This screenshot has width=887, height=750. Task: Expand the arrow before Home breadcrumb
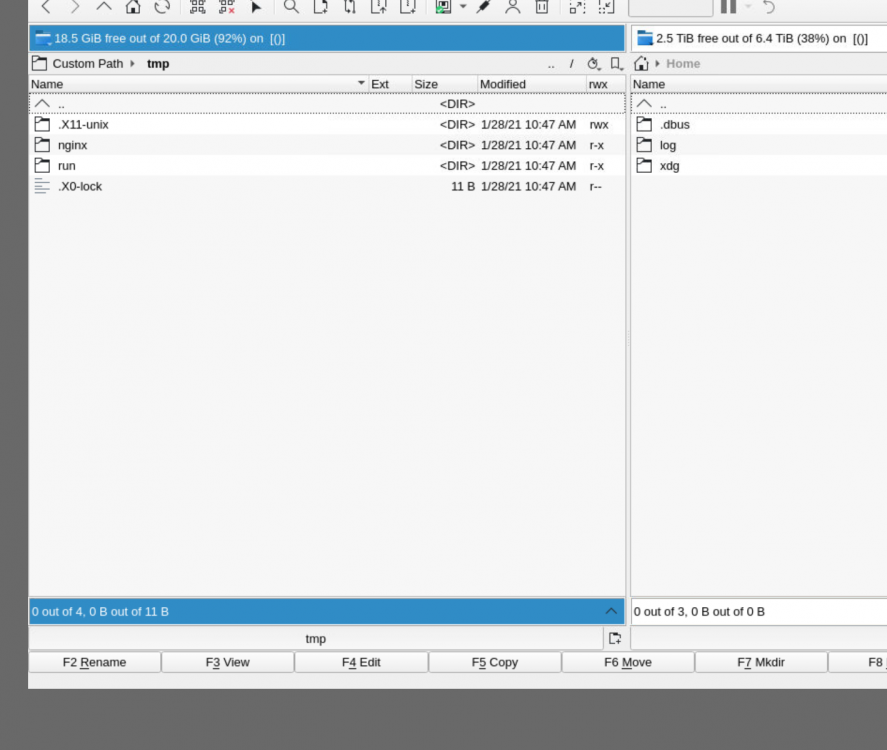tap(657, 63)
